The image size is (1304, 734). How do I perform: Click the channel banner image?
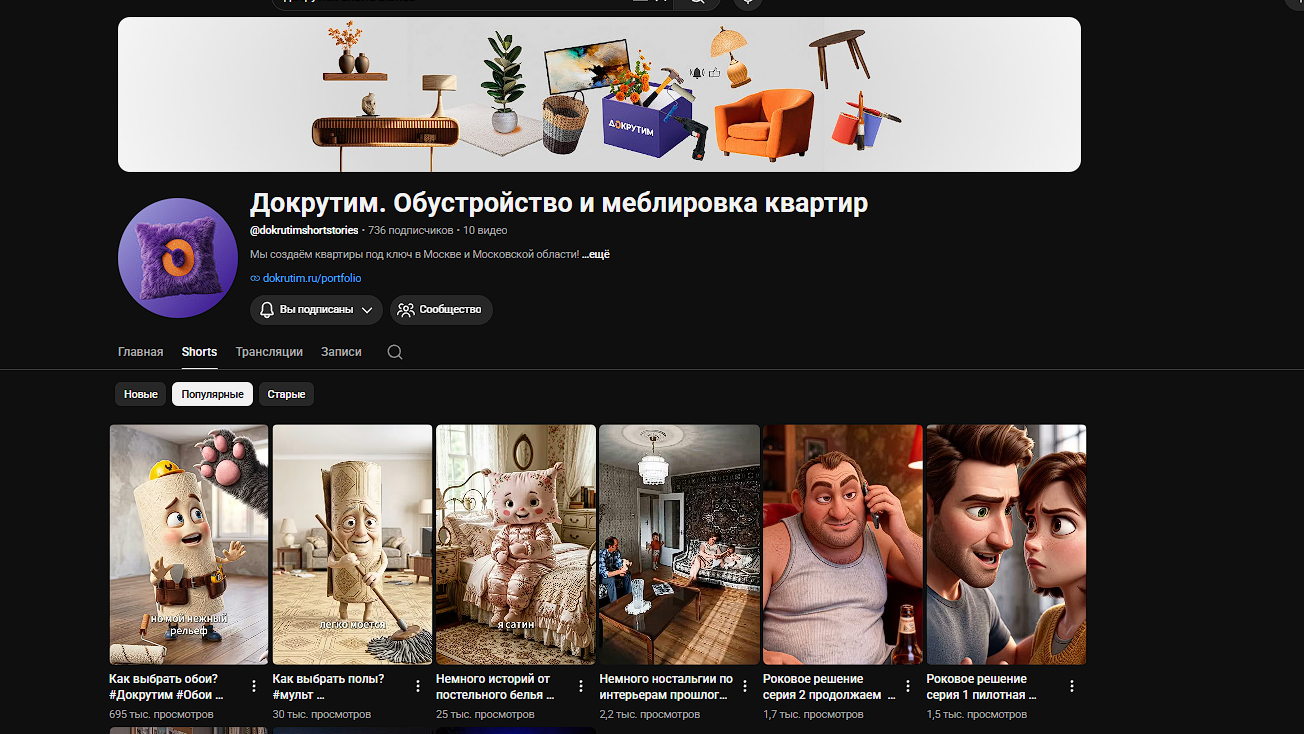click(599, 94)
